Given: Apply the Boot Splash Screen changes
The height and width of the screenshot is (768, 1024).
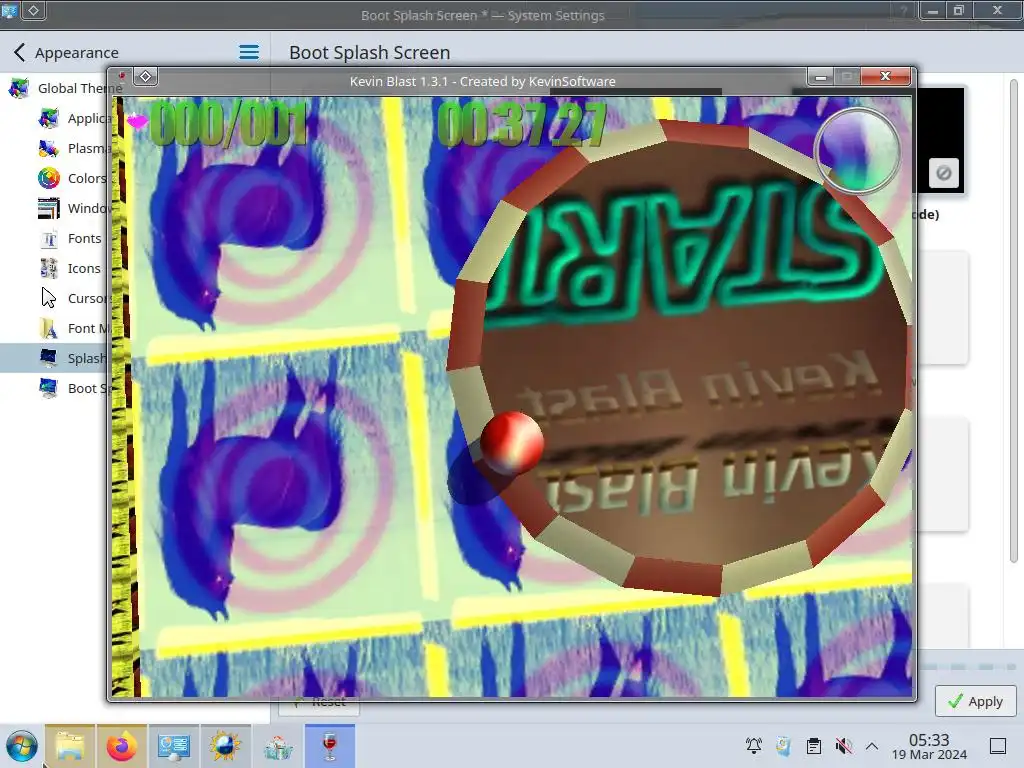Looking at the screenshot, I should [976, 701].
